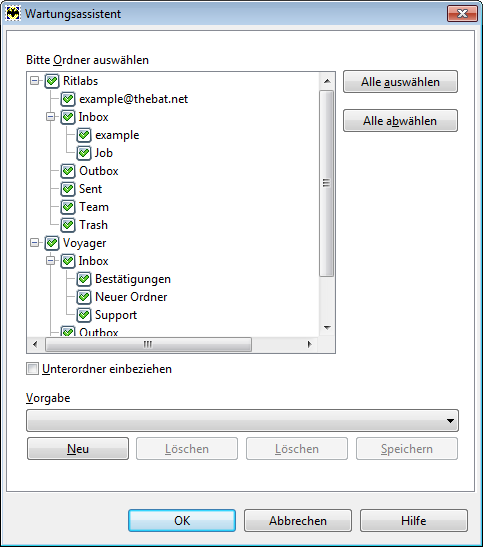Click scroll down arrow in folder list
The width and height of the screenshot is (483, 547).
click(x=327, y=327)
